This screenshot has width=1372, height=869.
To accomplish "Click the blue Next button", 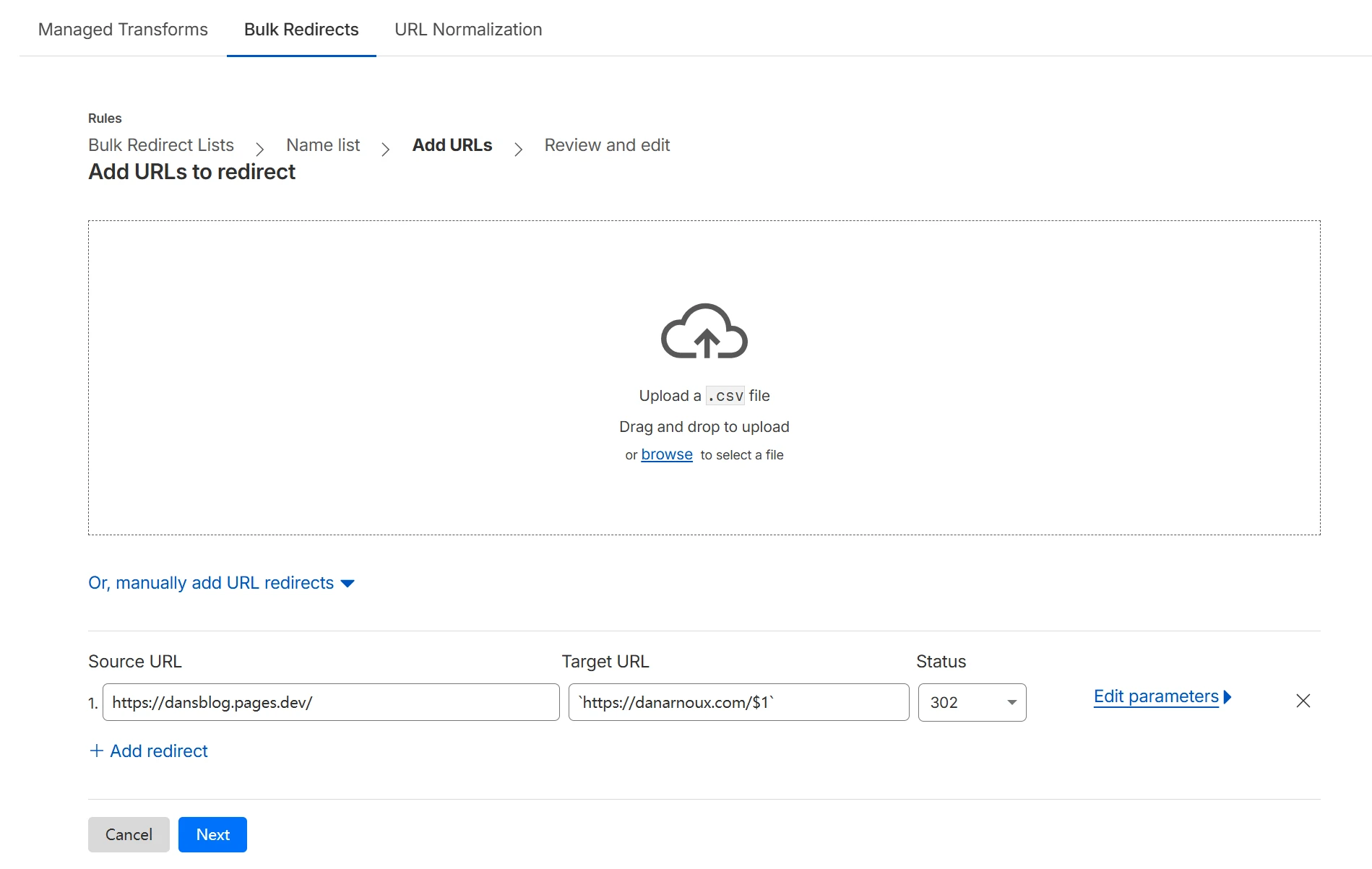I will 212,834.
